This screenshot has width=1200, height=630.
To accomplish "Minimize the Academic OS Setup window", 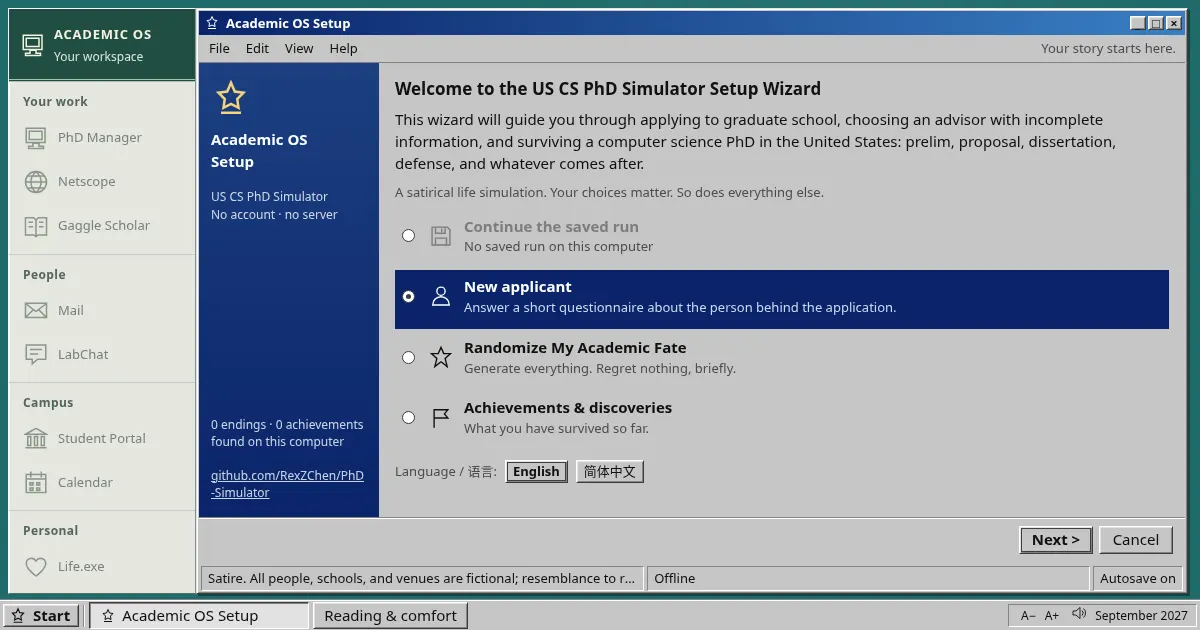I will click(1138, 23).
